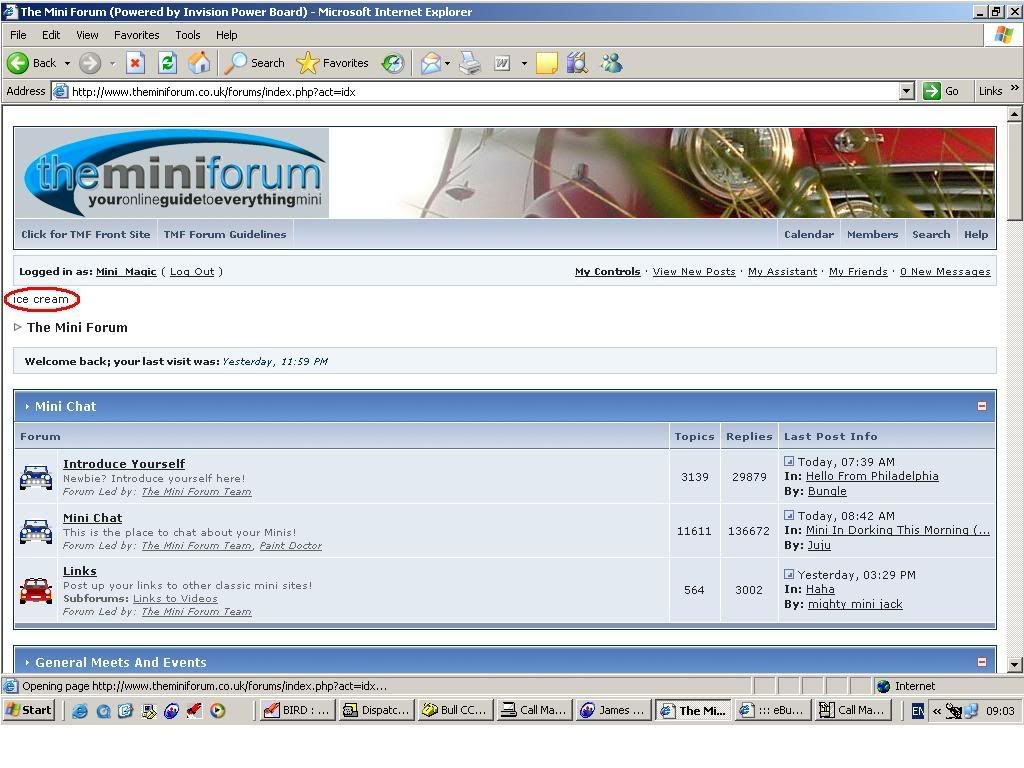Open the Links to Videos subforum
The width and height of the screenshot is (1024, 768).
pyautogui.click(x=175, y=598)
